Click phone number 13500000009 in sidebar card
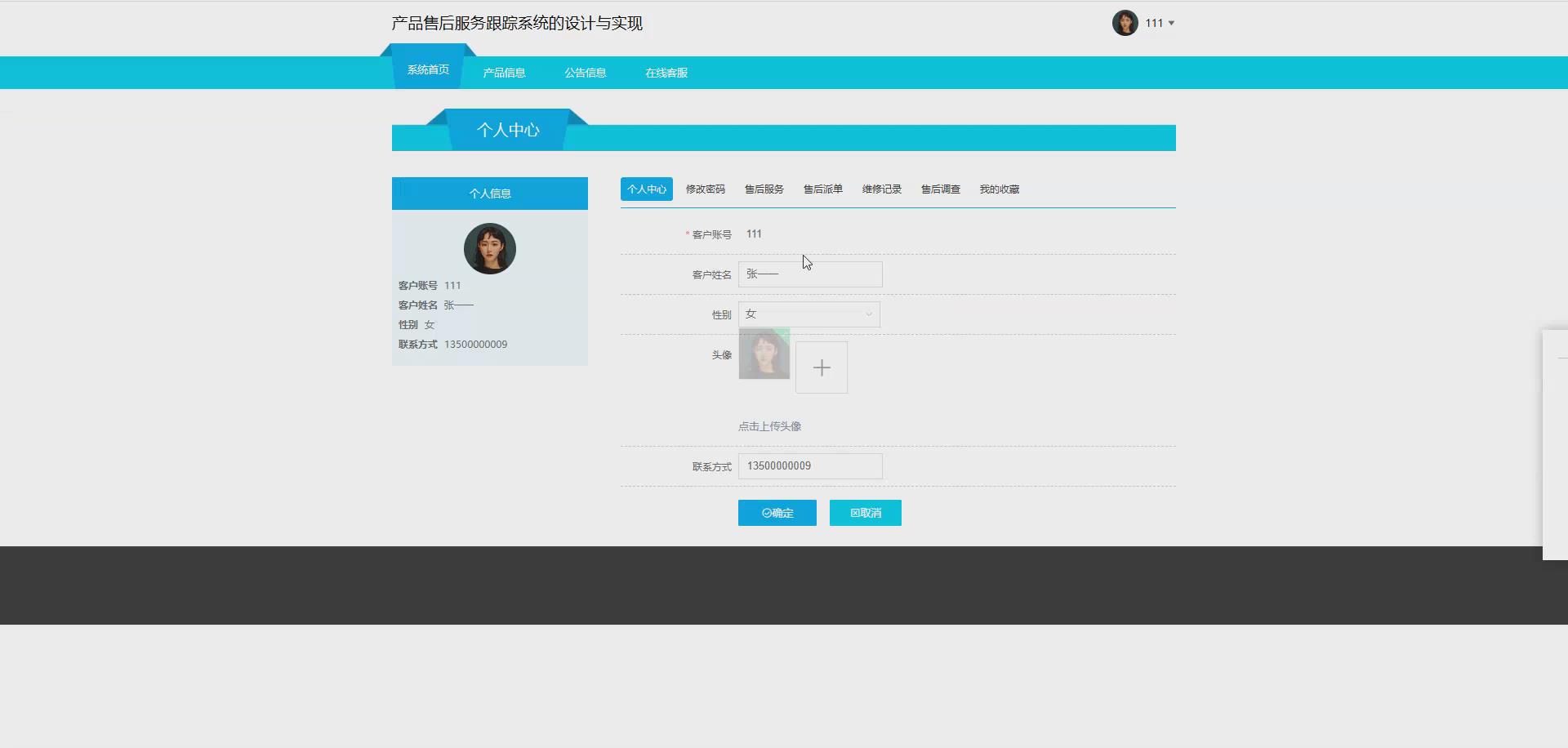1568x748 pixels. click(476, 345)
